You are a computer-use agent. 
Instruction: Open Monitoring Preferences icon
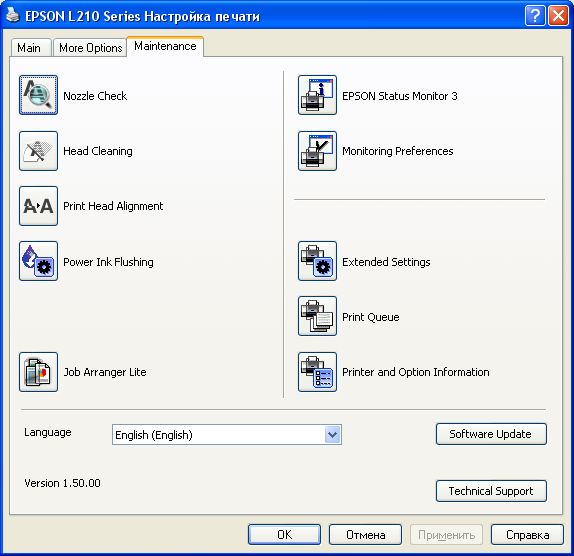point(317,151)
